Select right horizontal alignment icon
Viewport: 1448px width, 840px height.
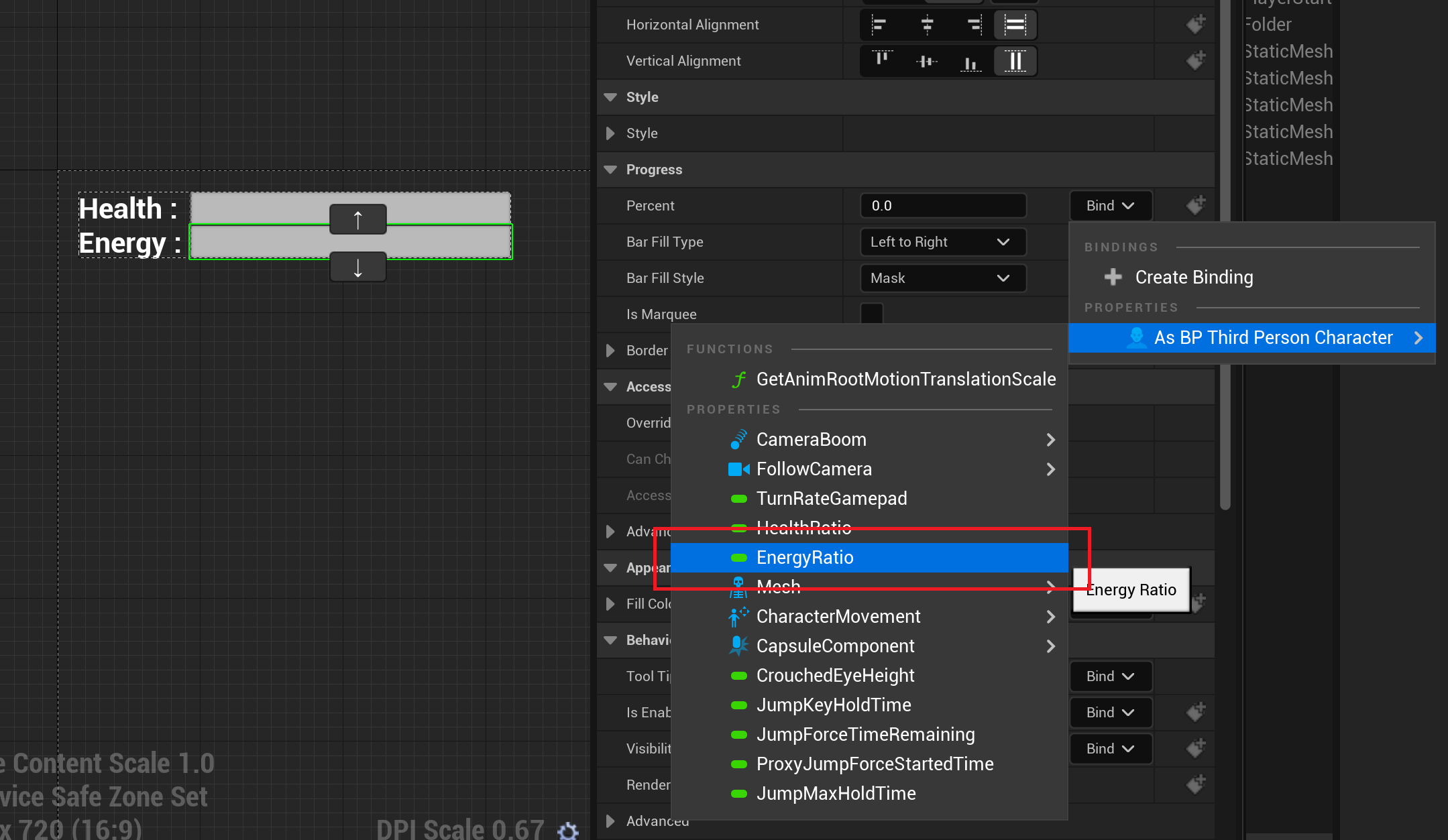tap(974, 25)
